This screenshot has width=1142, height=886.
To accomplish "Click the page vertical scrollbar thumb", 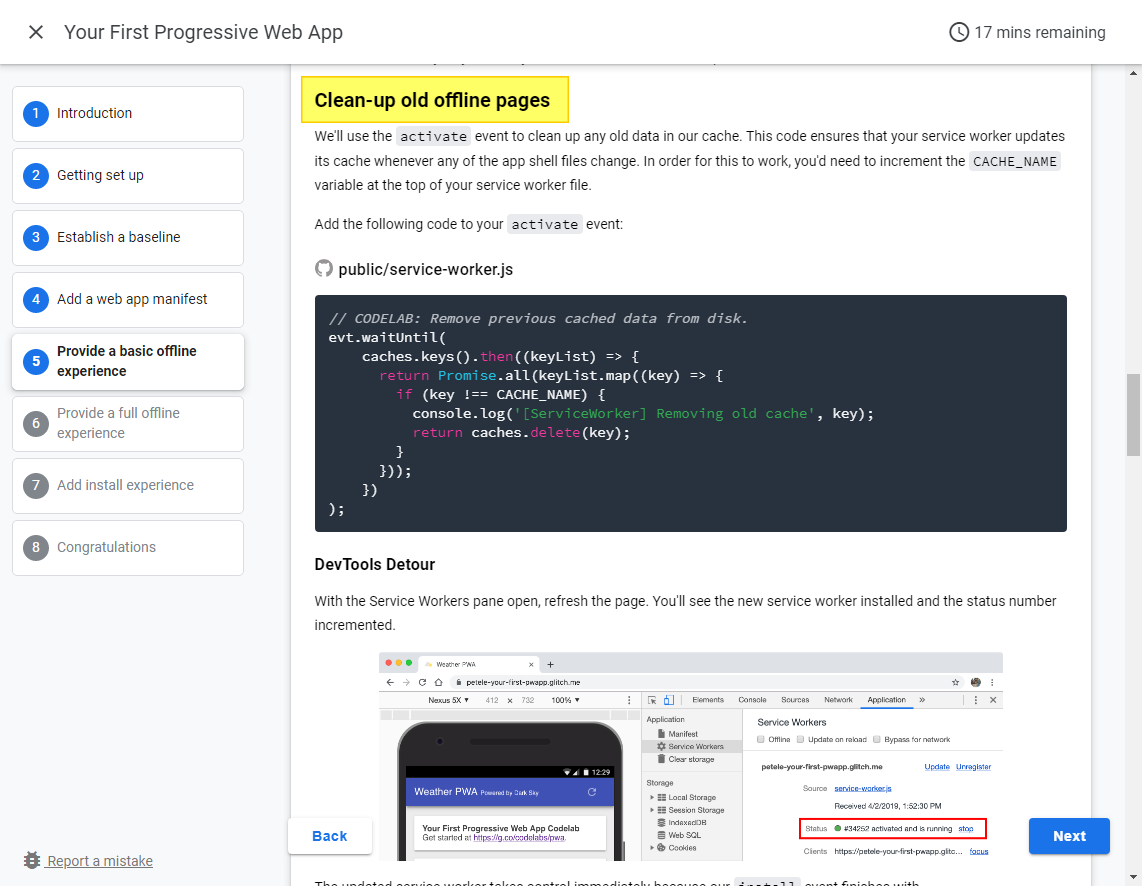I will coord(1133,415).
